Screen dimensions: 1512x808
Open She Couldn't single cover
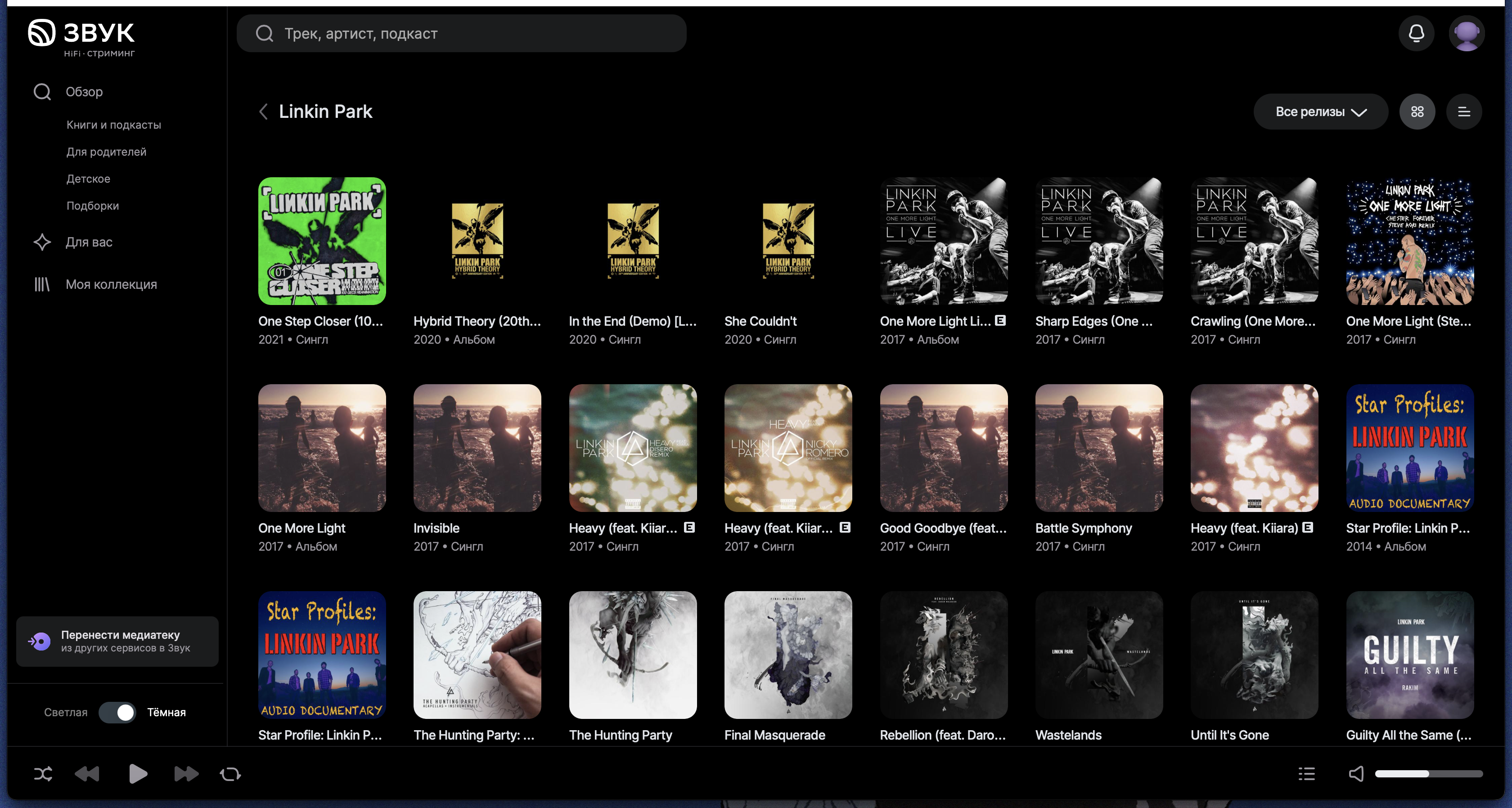[x=787, y=241]
